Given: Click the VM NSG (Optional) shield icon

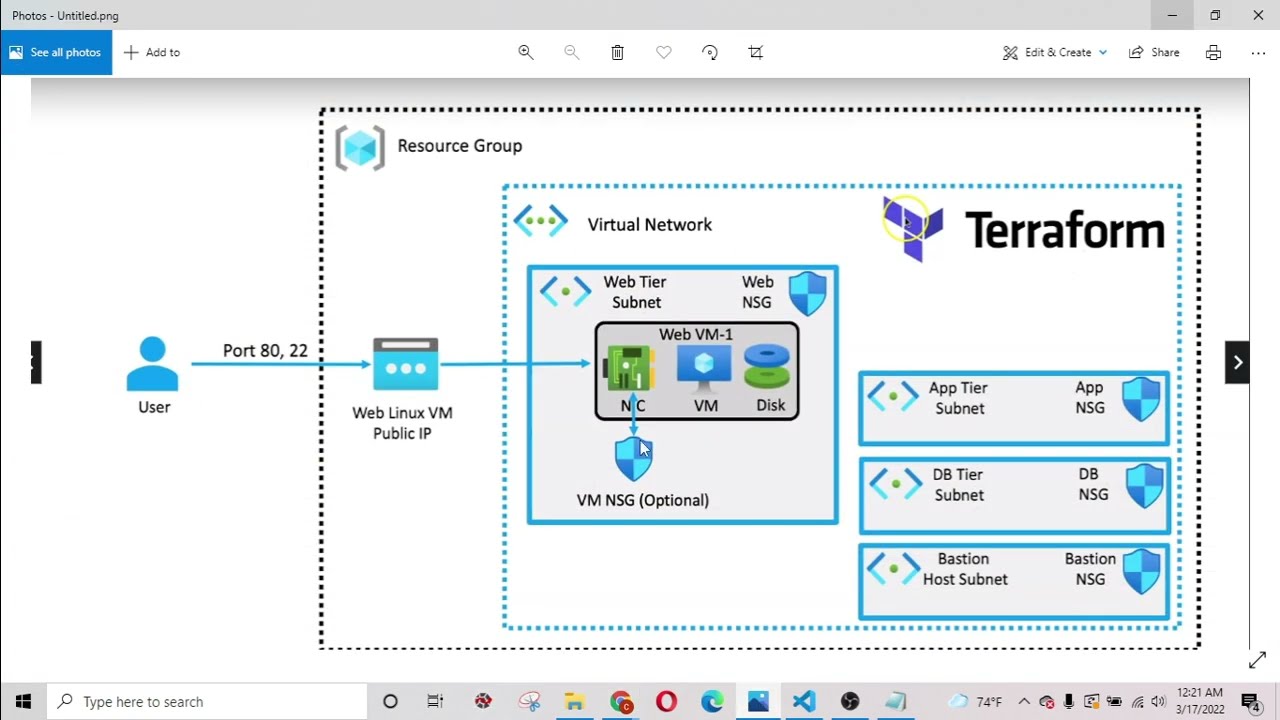Looking at the screenshot, I should (633, 459).
